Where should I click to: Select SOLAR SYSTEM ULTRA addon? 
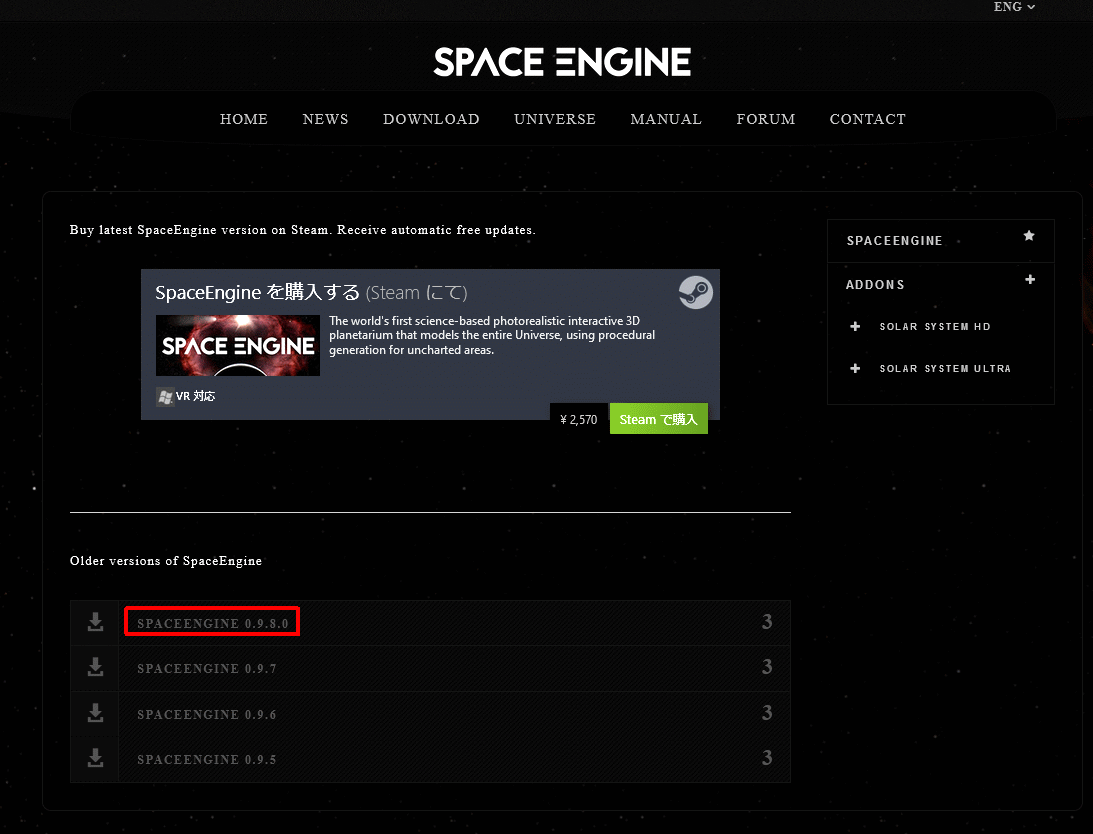click(x=945, y=368)
